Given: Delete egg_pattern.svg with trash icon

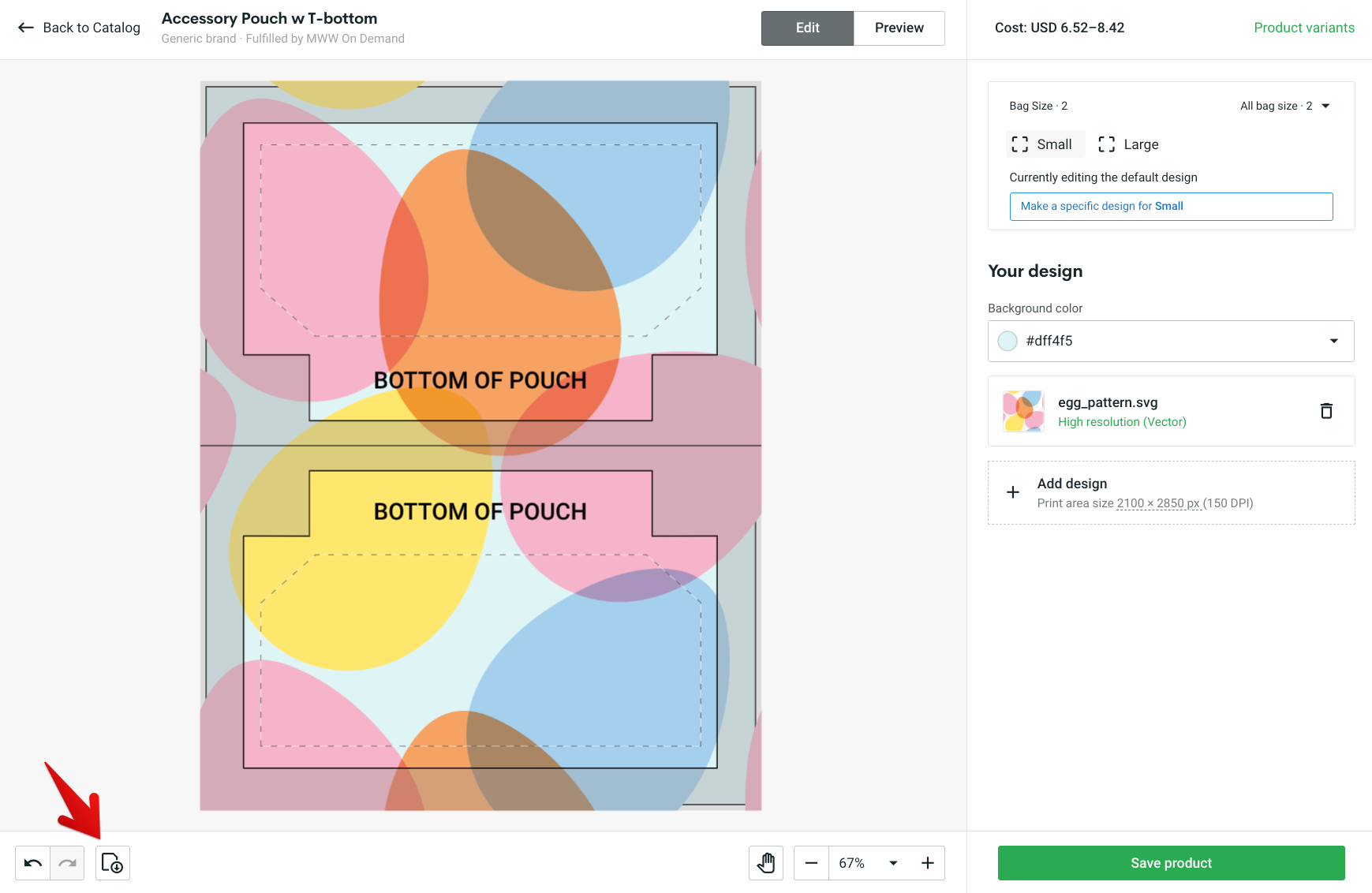Looking at the screenshot, I should (1326, 411).
